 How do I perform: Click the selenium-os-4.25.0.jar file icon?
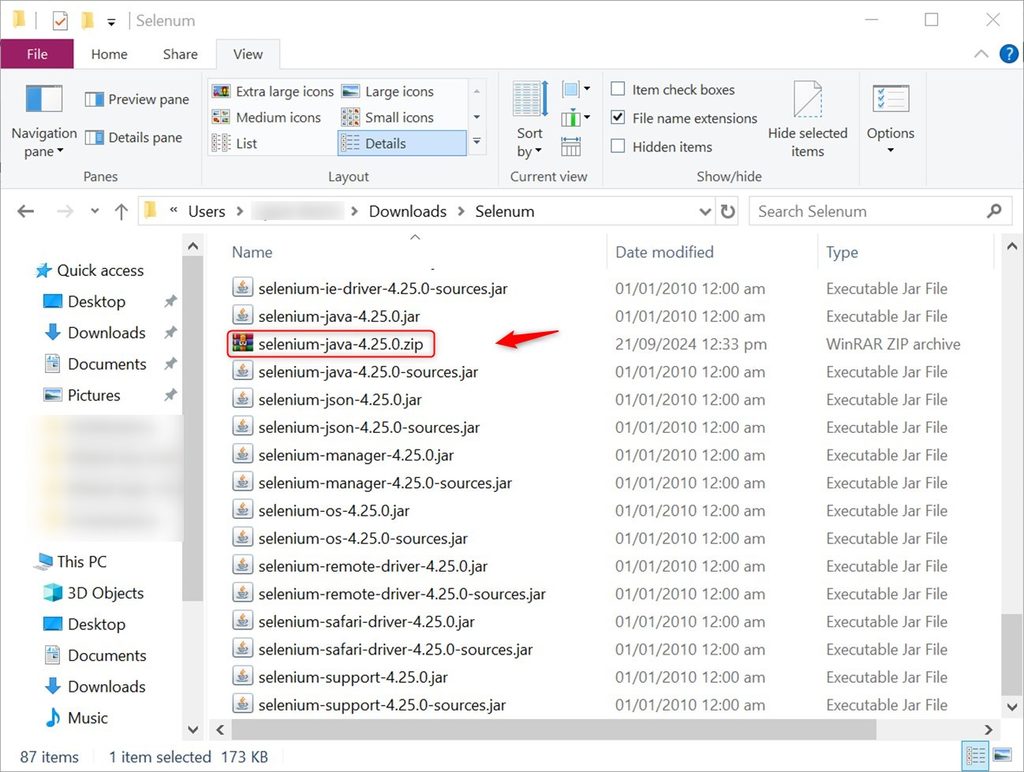[x=242, y=509]
